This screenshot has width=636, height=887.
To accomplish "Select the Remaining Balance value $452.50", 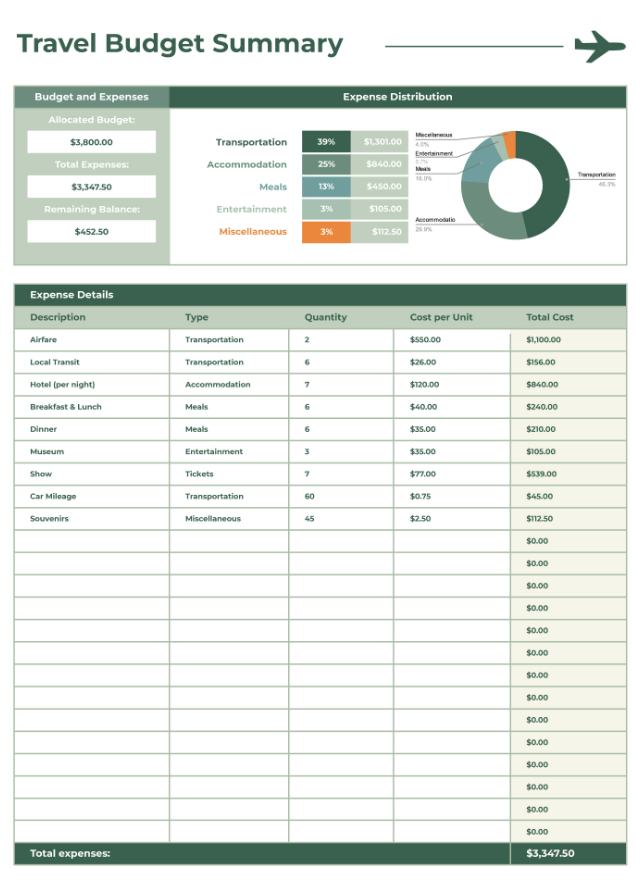I will [92, 231].
